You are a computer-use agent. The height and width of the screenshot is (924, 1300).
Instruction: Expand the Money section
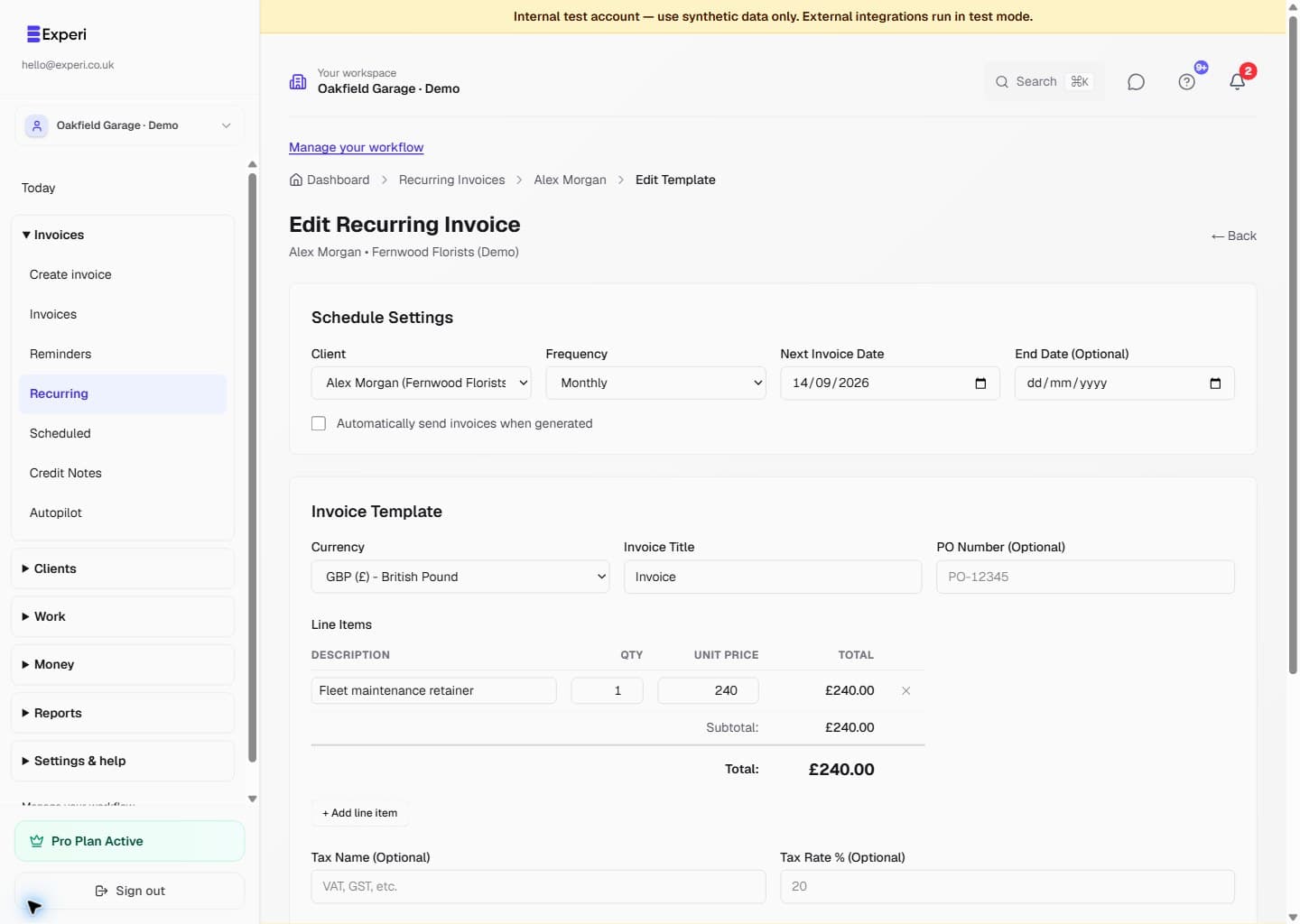click(x=123, y=664)
